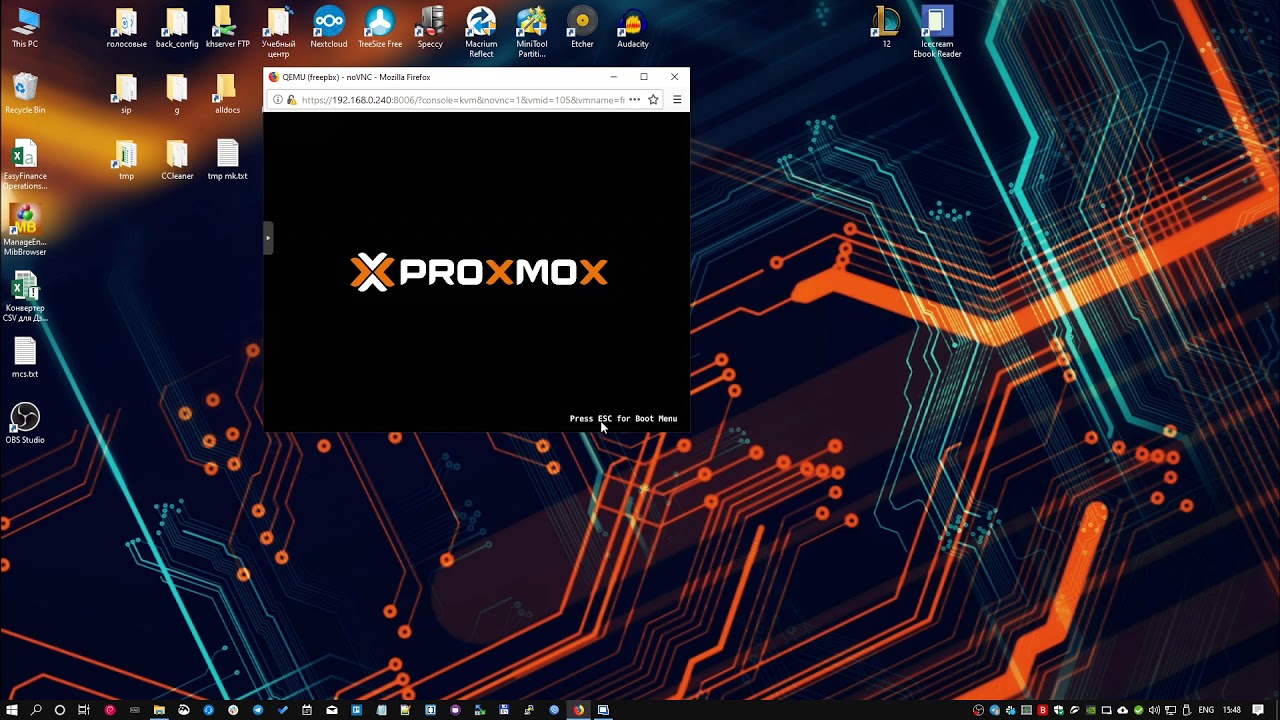Open Windows Security shield tray icon
Screen dimensions: 1280x720
1059,710
